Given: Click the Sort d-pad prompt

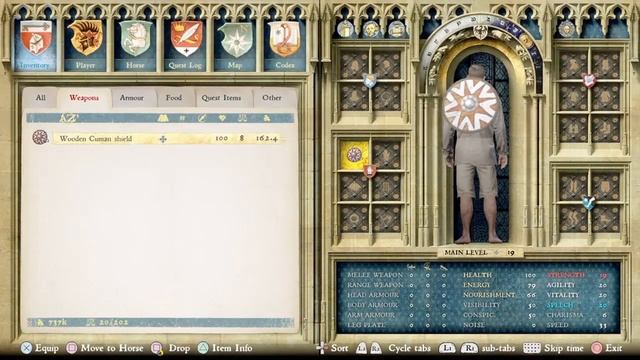Looking at the screenshot, I should [x=332, y=348].
